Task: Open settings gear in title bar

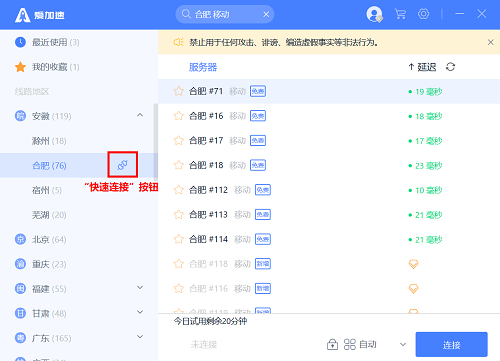Action: click(423, 14)
